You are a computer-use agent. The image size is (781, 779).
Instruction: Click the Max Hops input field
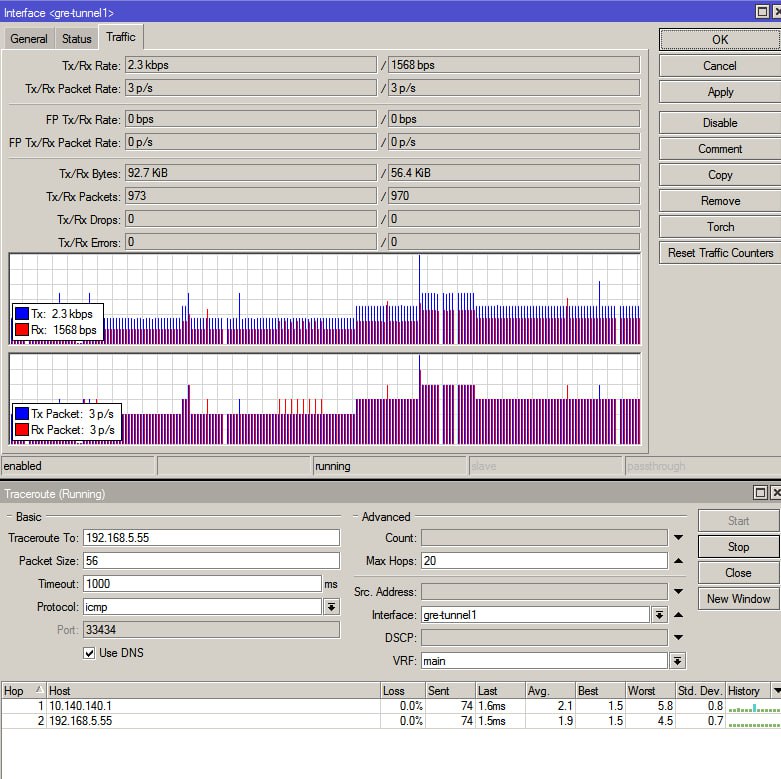pyautogui.click(x=544, y=561)
